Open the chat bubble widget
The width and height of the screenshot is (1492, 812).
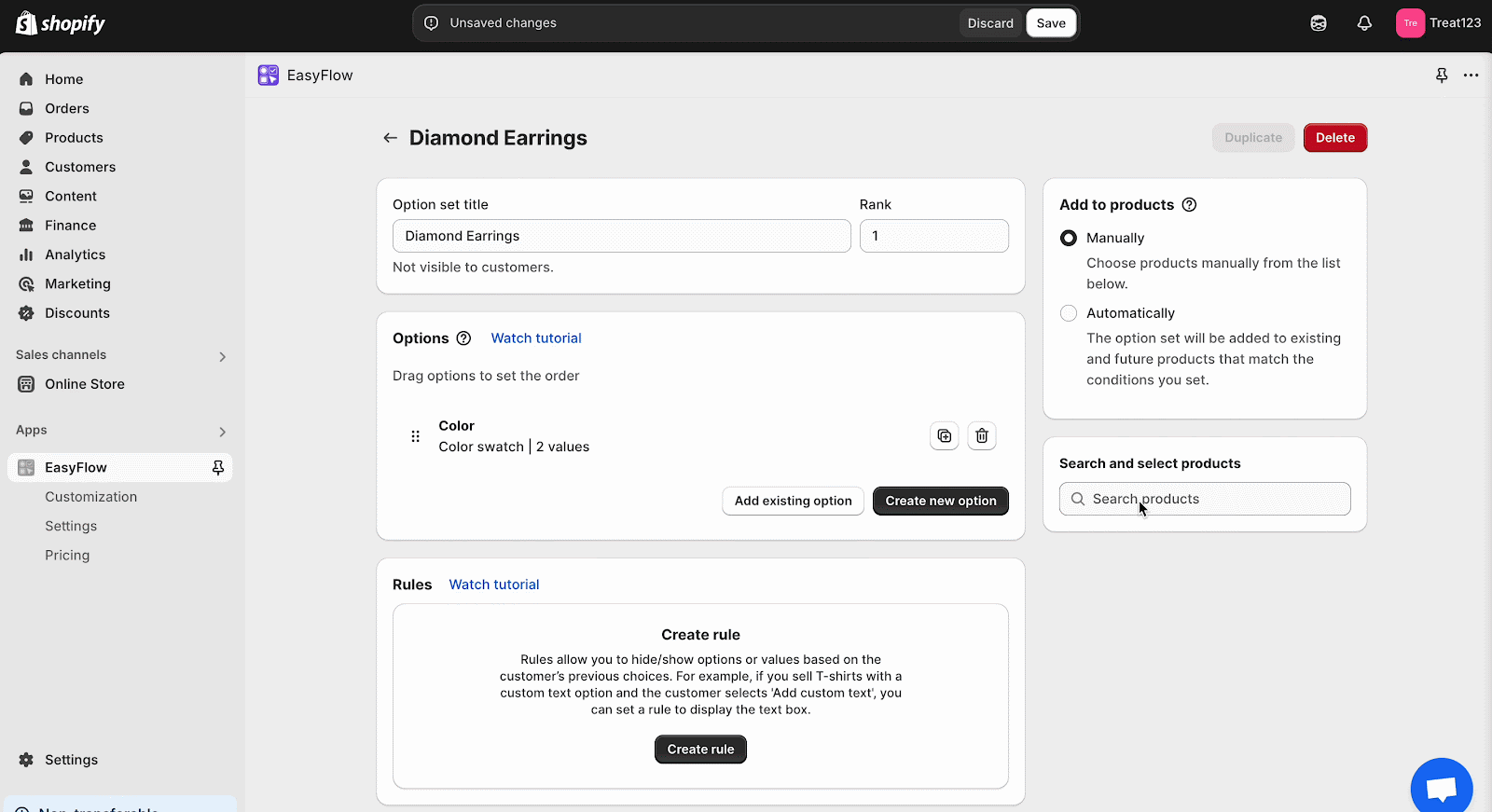pyautogui.click(x=1442, y=788)
